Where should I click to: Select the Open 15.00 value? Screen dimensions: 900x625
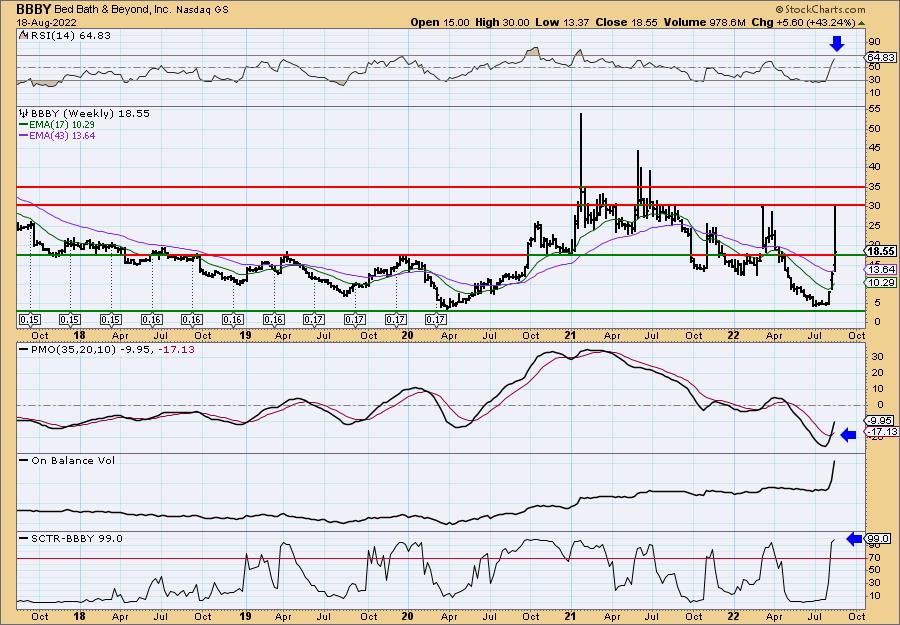tap(440, 22)
